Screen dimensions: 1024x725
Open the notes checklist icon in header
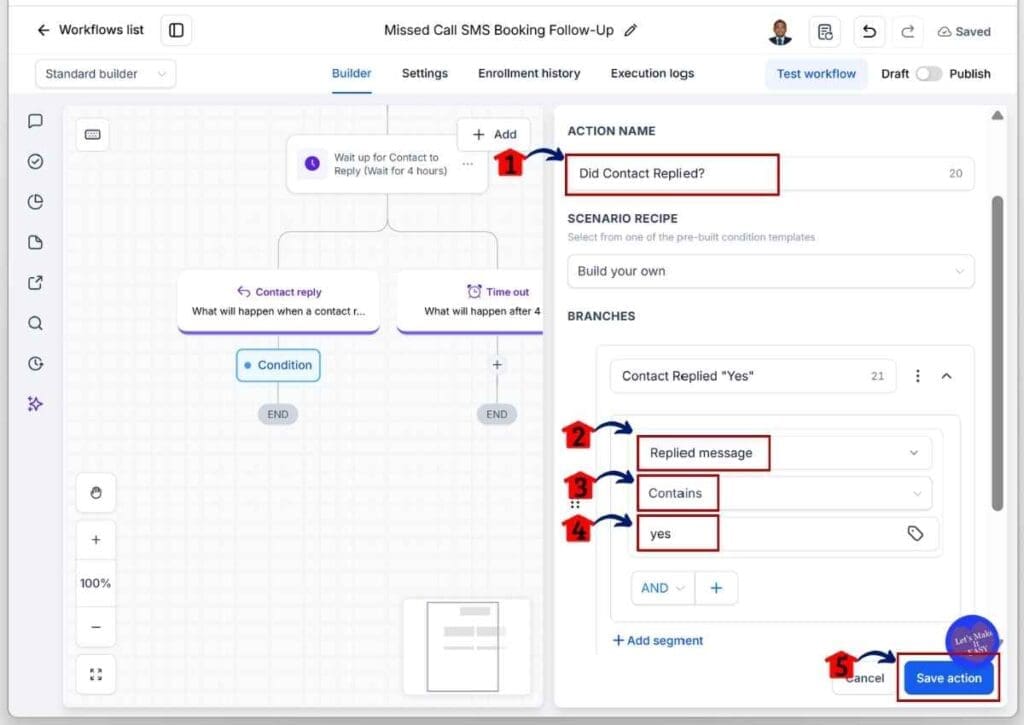(x=825, y=31)
